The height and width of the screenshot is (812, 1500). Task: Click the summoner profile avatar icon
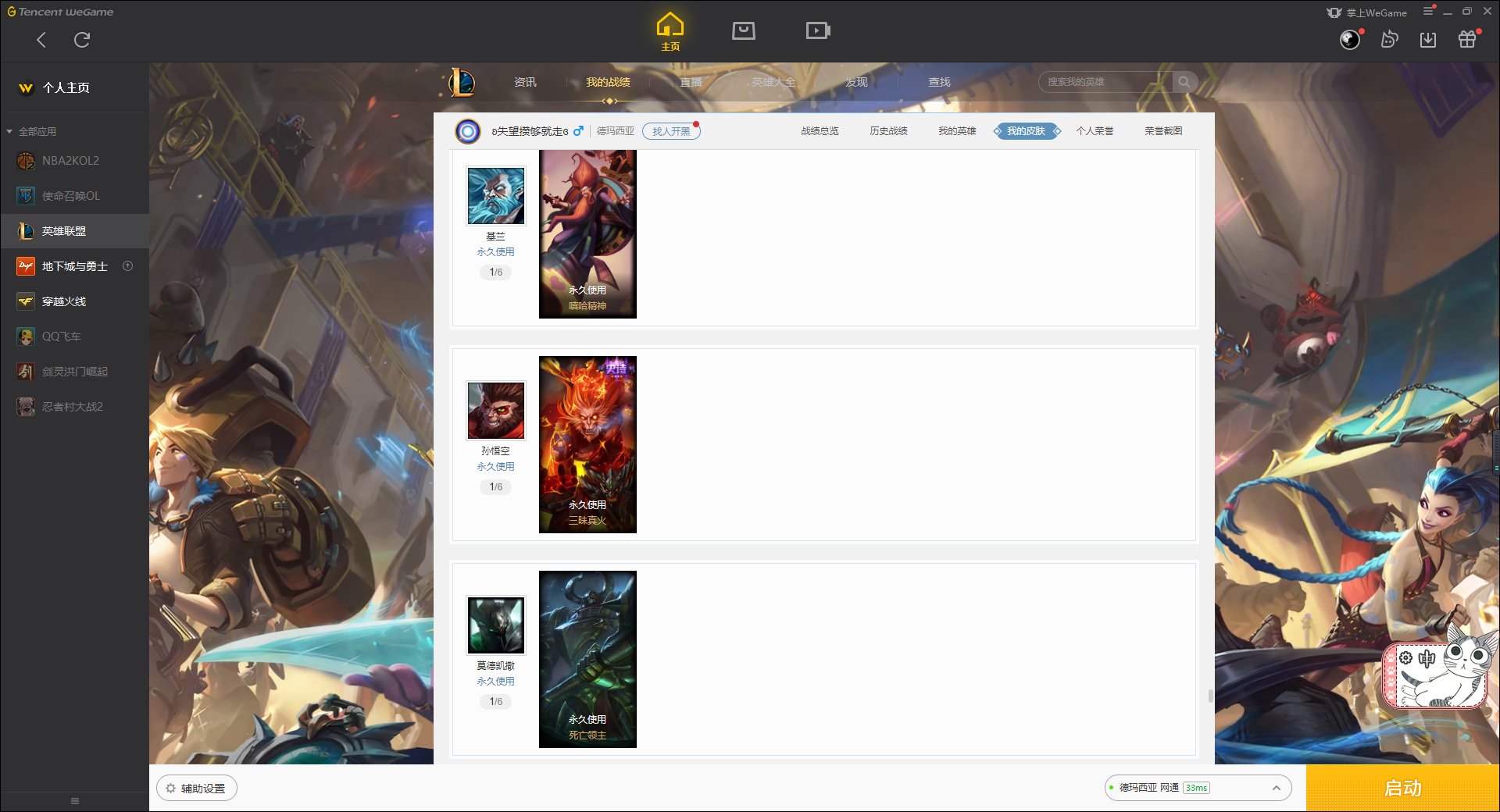(468, 131)
